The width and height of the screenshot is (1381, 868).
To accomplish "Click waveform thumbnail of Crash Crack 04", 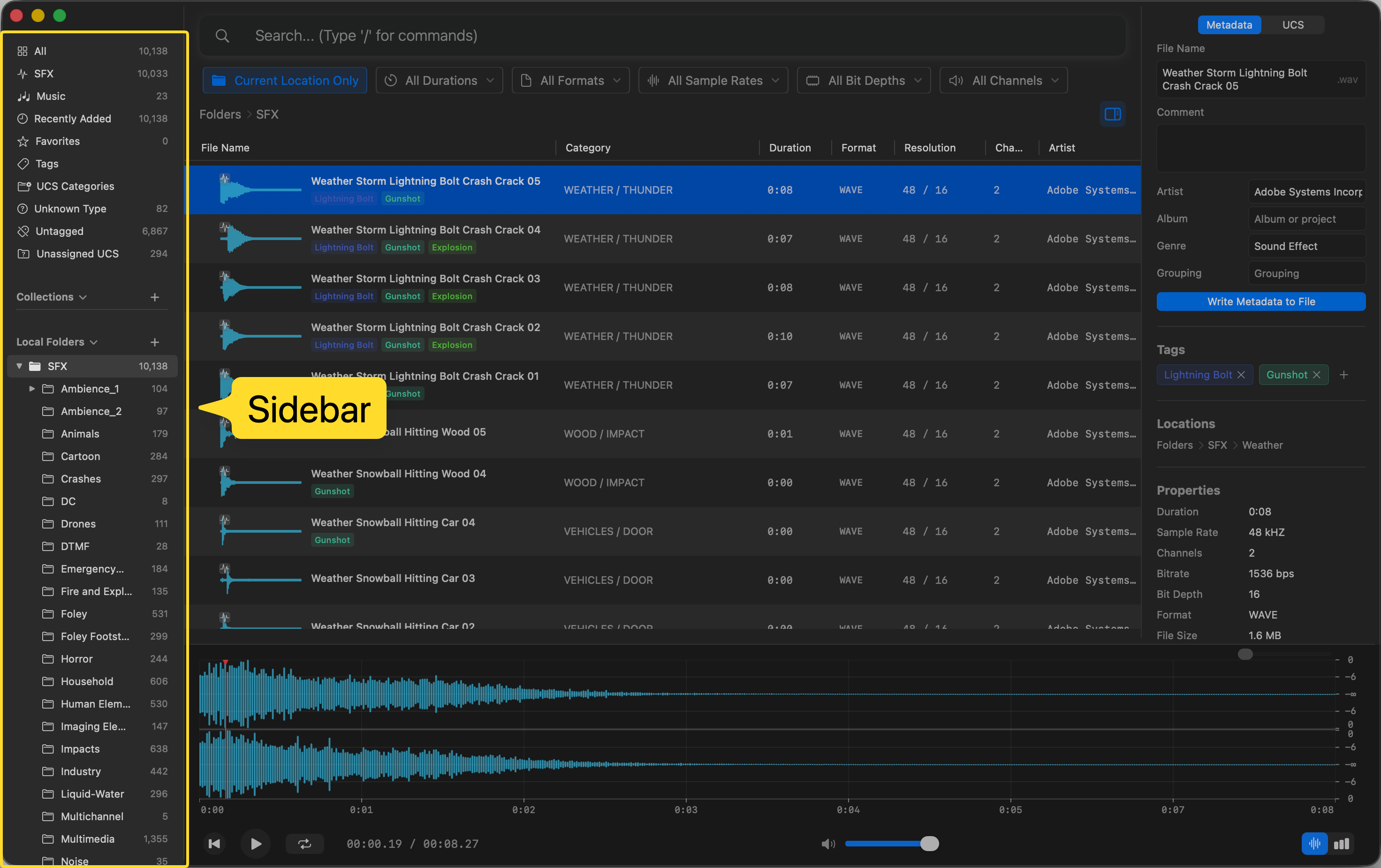I will click(260, 239).
